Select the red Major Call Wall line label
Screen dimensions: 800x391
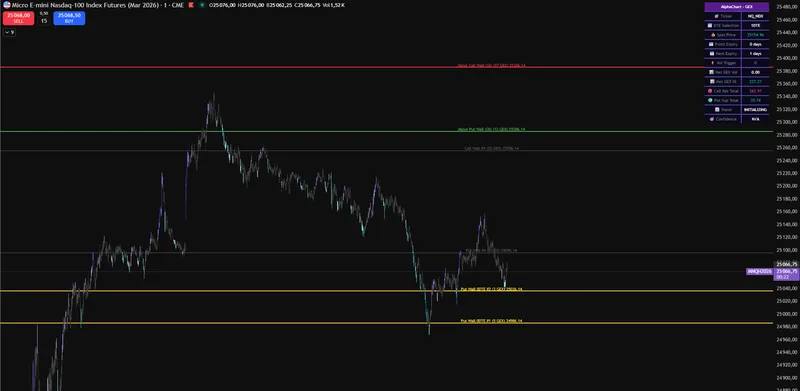click(491, 65)
